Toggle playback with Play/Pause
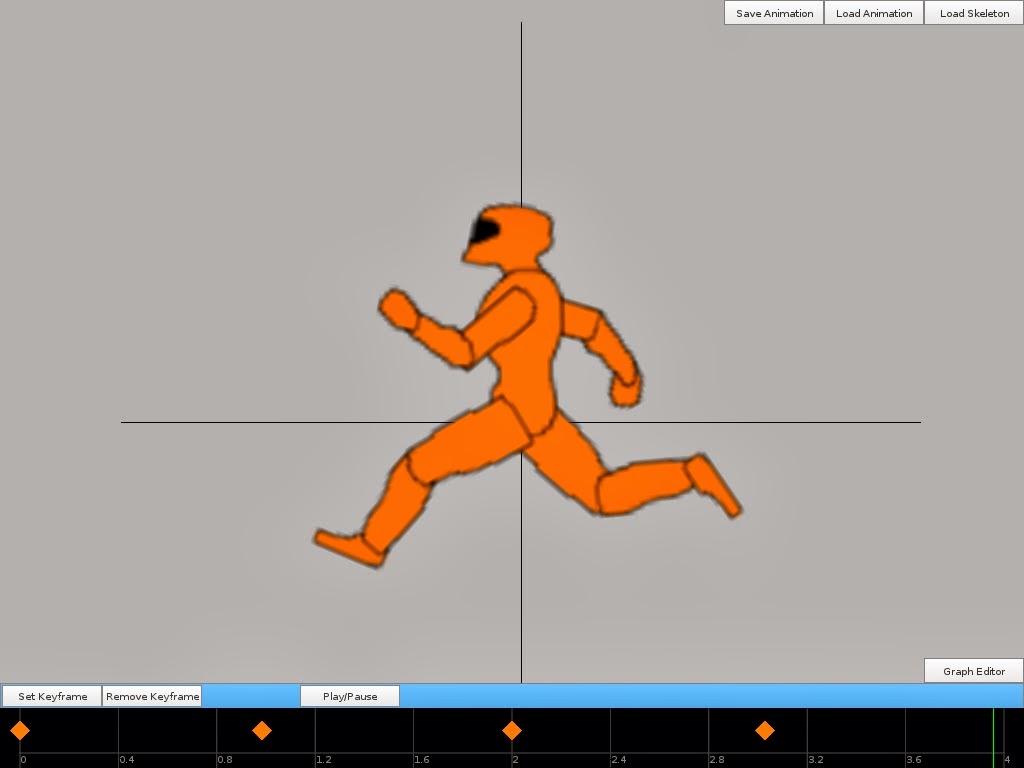Viewport: 1024px width, 768px height. click(x=350, y=696)
